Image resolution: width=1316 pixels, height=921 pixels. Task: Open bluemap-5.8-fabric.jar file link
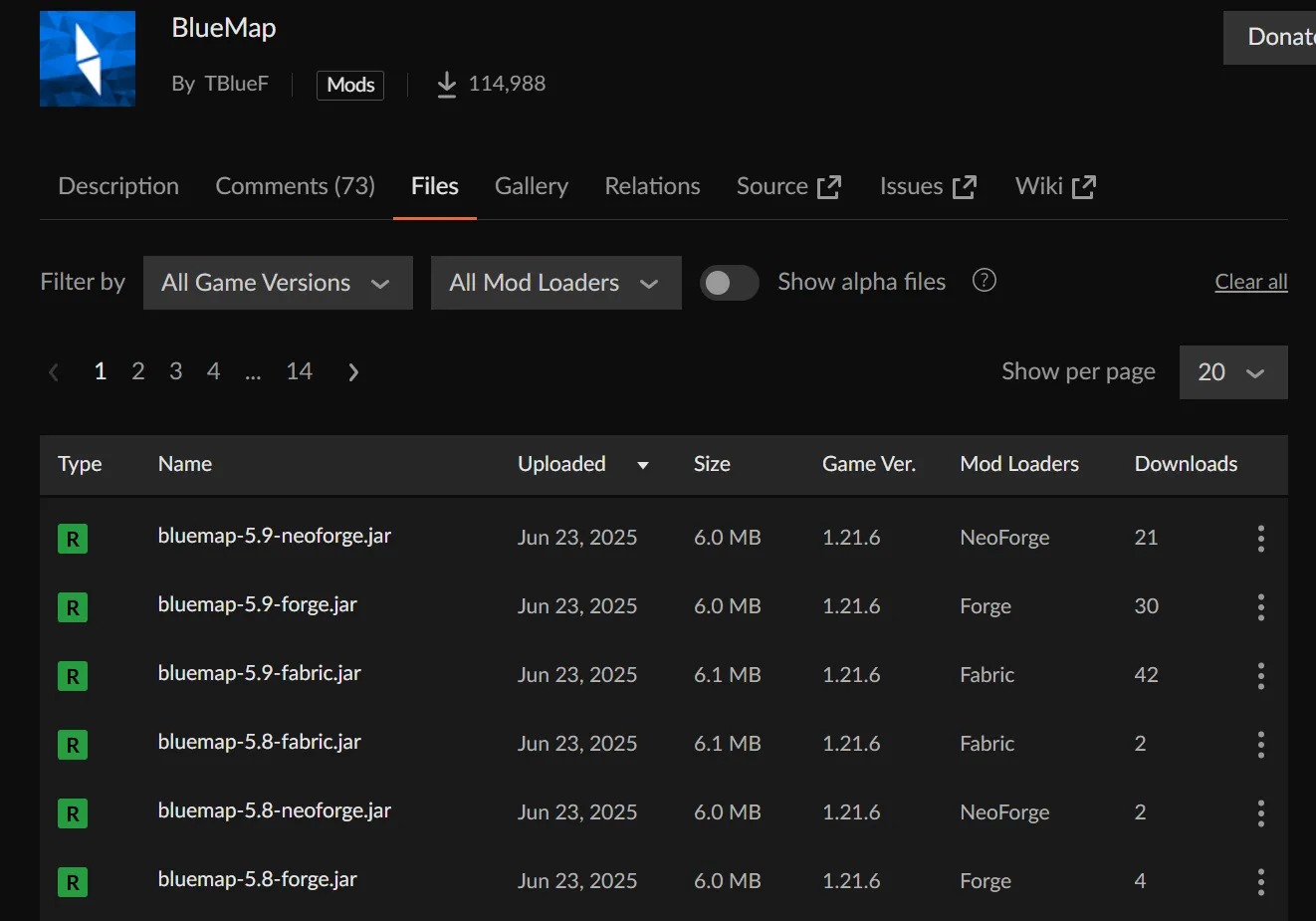pos(260,742)
